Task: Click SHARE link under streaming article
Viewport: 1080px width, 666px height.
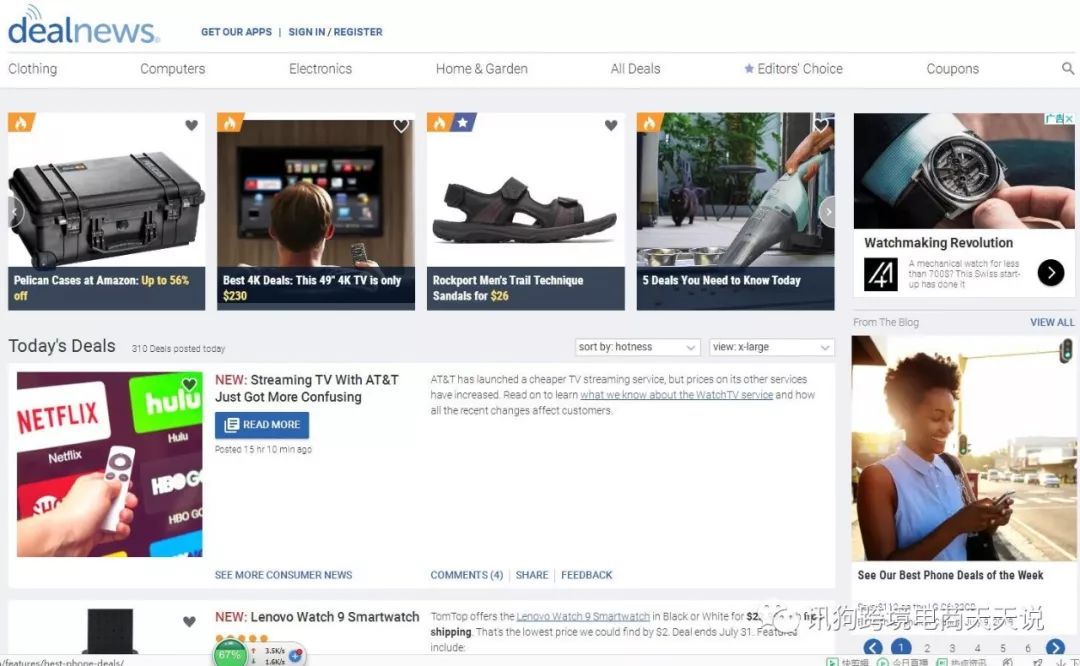Action: pos(532,574)
